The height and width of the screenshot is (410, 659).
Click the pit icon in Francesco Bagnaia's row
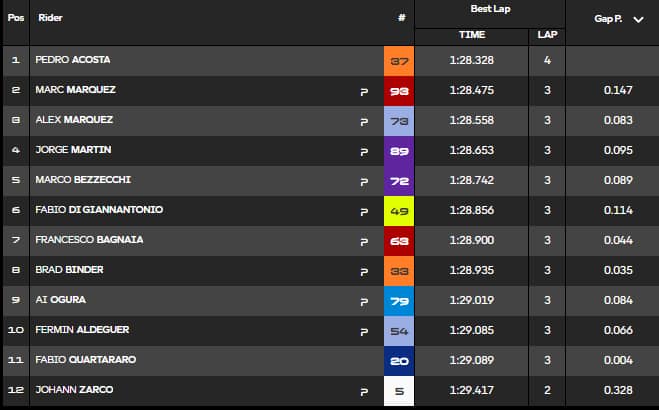click(364, 242)
